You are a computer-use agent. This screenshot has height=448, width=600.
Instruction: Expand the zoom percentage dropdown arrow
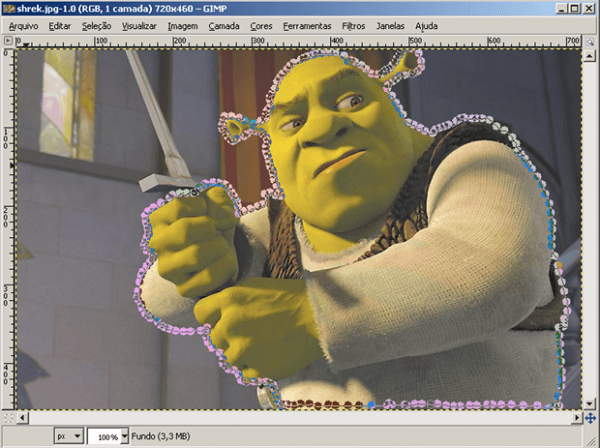point(124,436)
